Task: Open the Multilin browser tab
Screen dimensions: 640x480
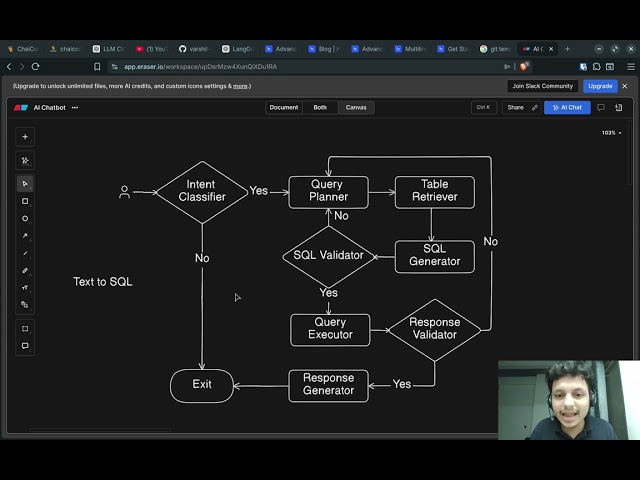Action: 410,49
